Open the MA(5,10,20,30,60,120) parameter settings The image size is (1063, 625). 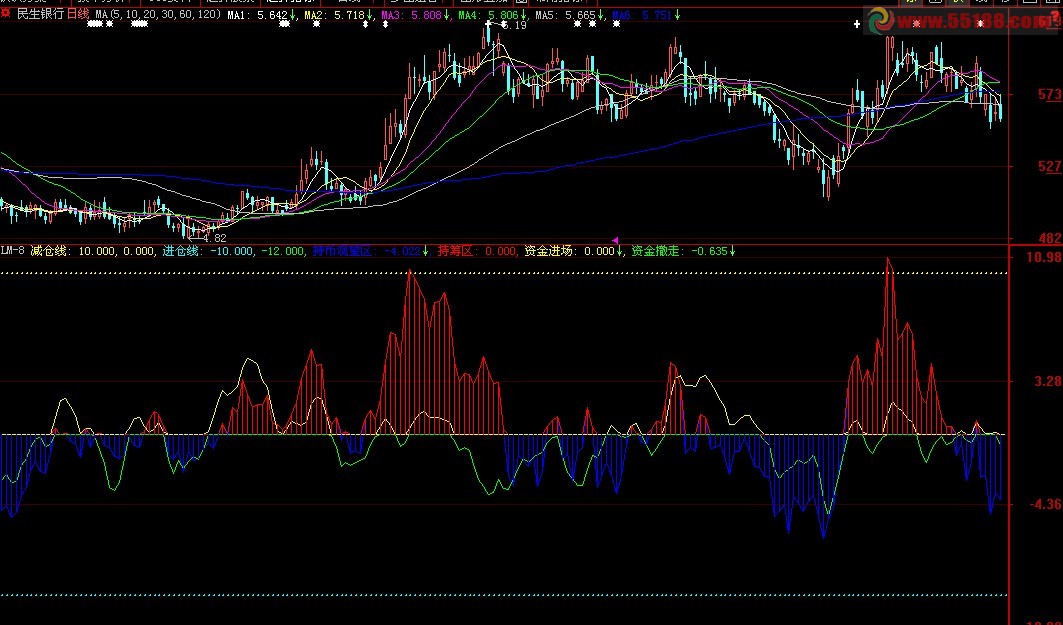(x=158, y=15)
